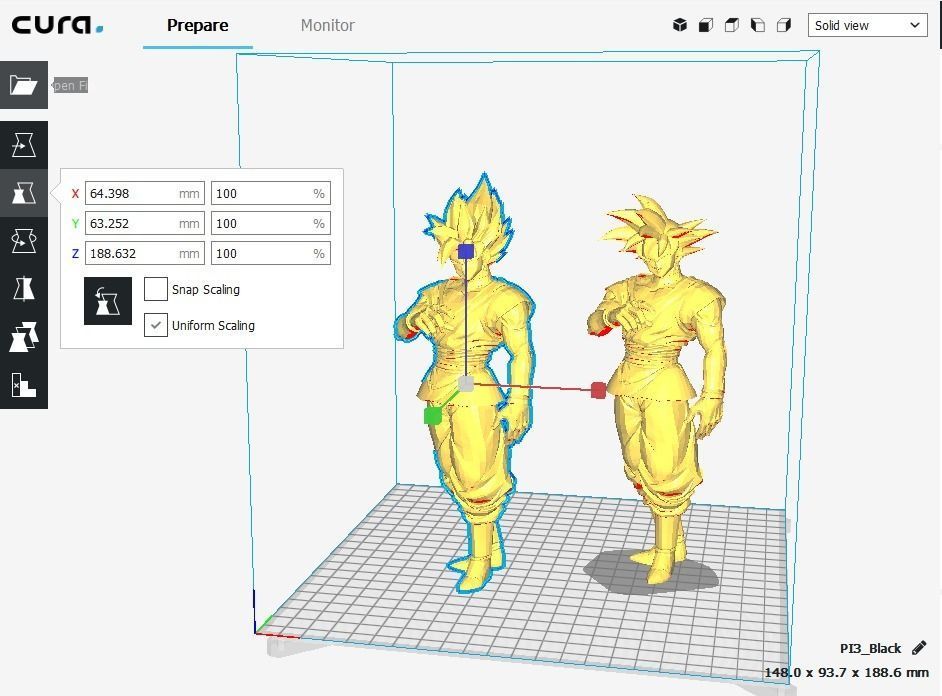Screen dimensions: 942x696
Task: Select the Support Blocker tool
Action: 23,385
